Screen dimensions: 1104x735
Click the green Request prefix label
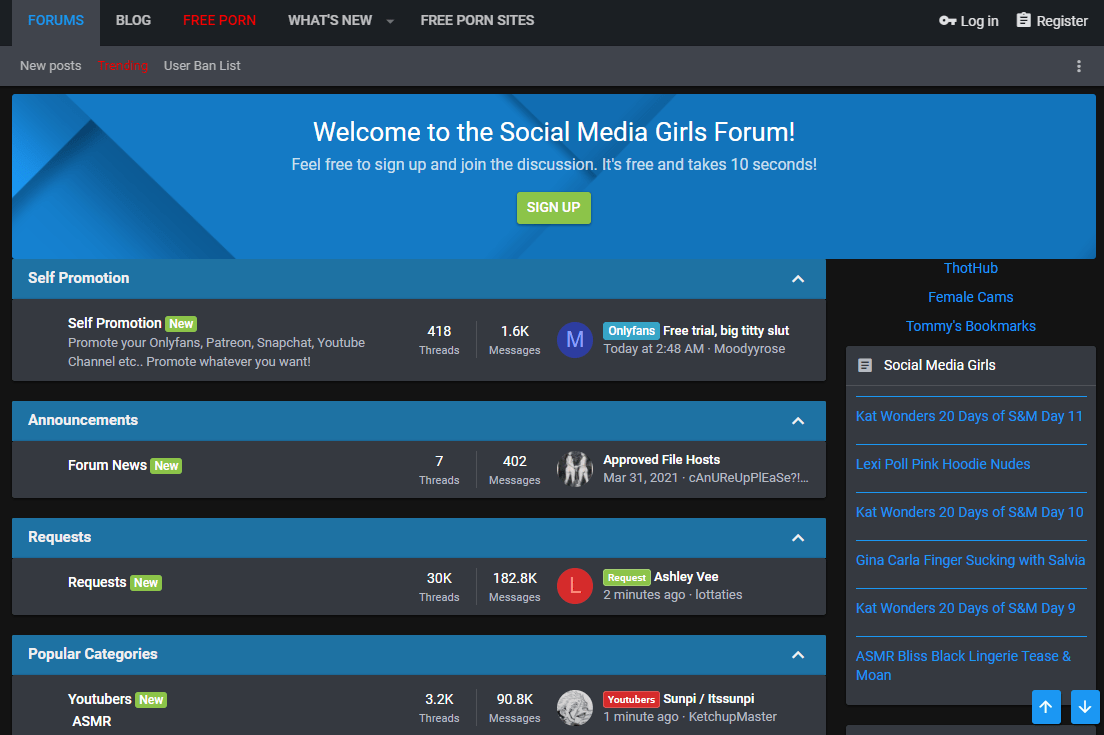627,577
